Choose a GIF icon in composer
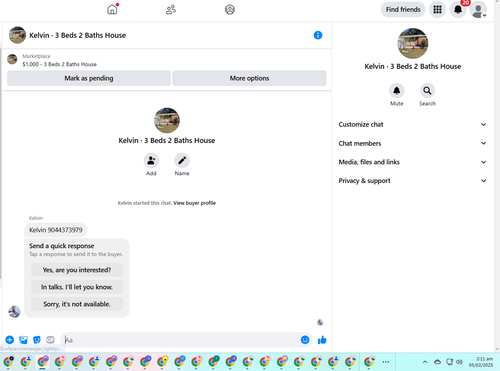 (50, 340)
